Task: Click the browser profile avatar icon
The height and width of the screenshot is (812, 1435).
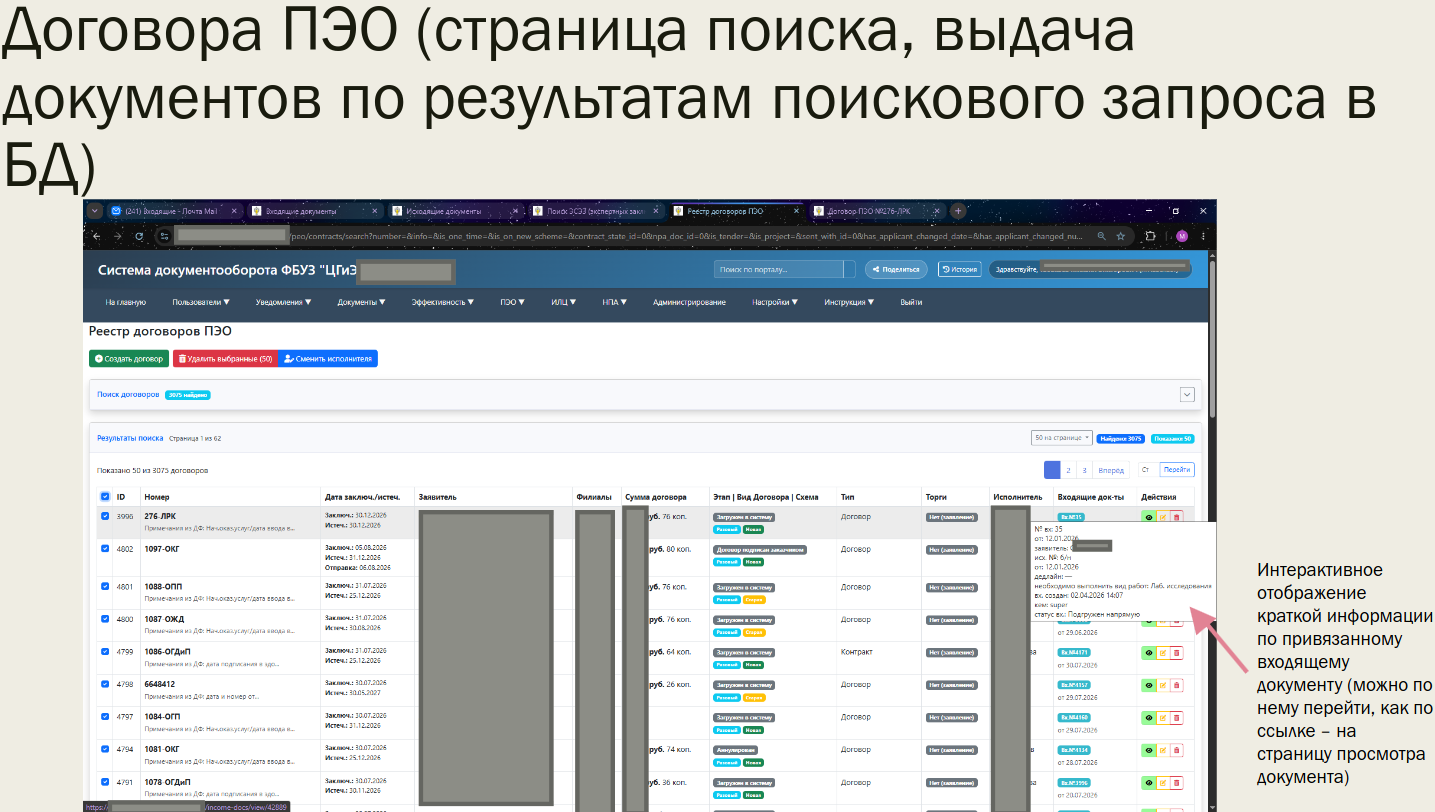Action: click(x=1181, y=236)
